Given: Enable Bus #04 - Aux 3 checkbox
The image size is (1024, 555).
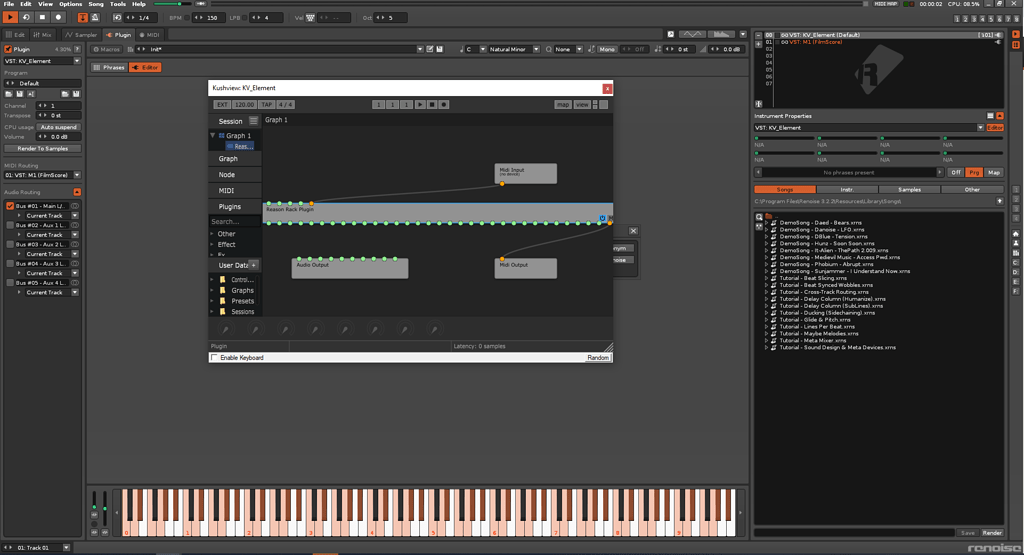Looking at the screenshot, I should (x=10, y=264).
